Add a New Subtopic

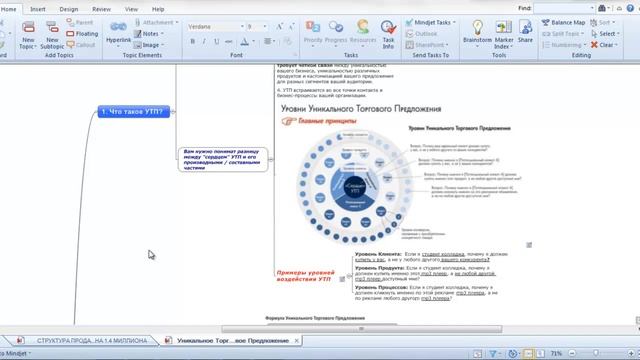coord(52,36)
